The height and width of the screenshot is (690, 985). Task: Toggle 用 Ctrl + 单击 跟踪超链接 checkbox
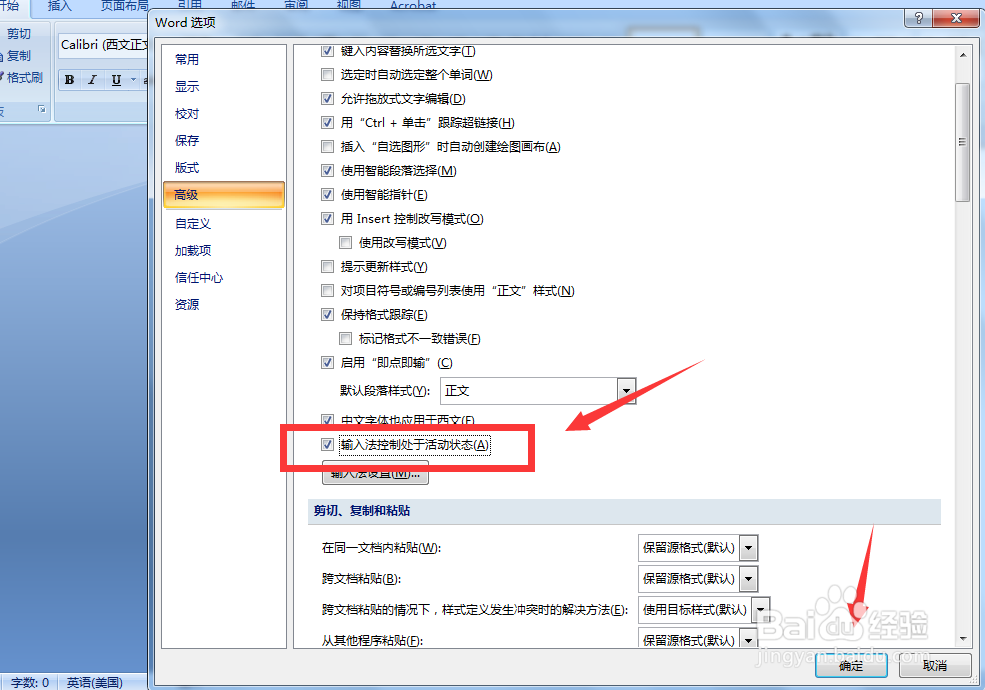coord(327,123)
